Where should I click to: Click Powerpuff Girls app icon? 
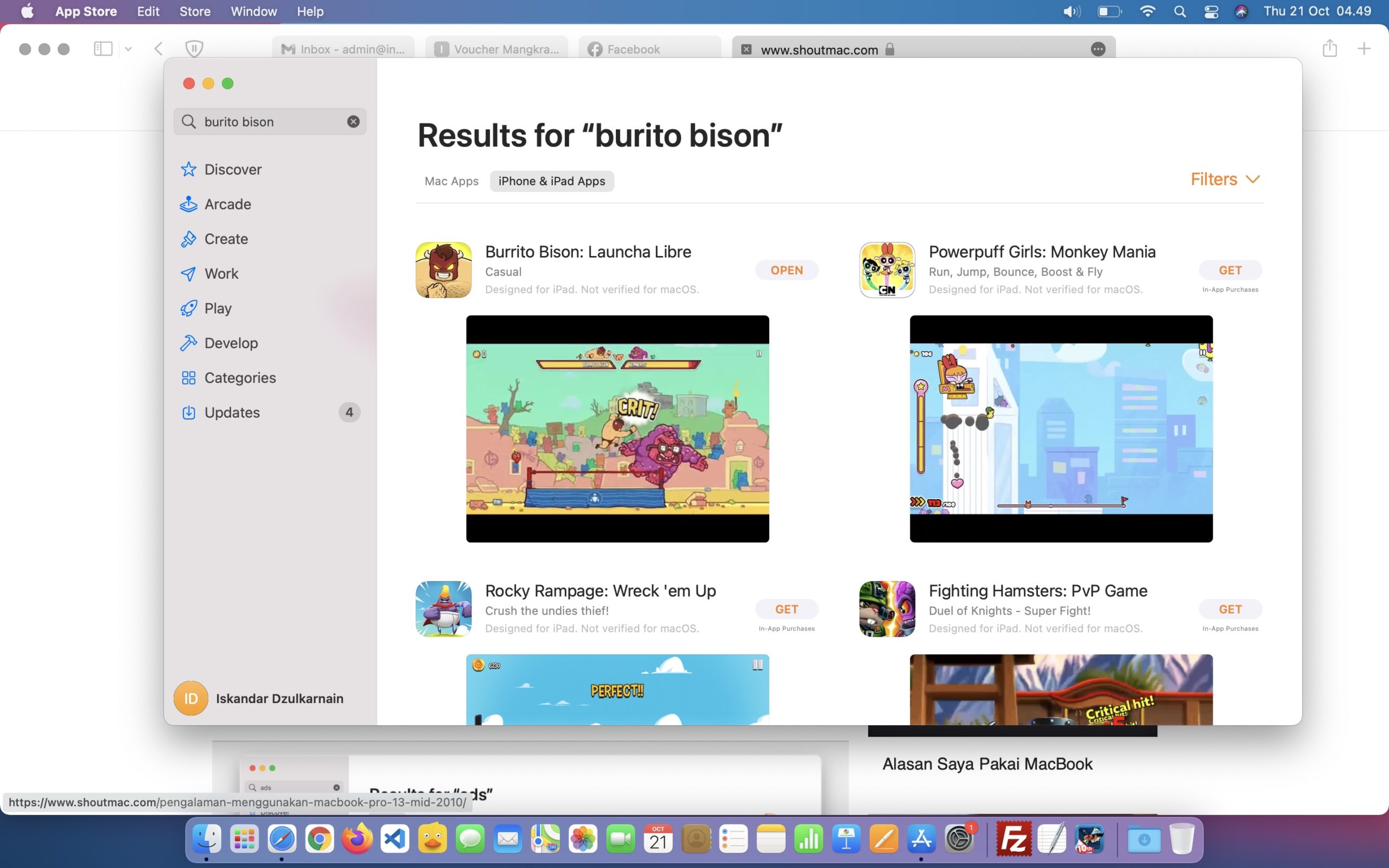(887, 270)
